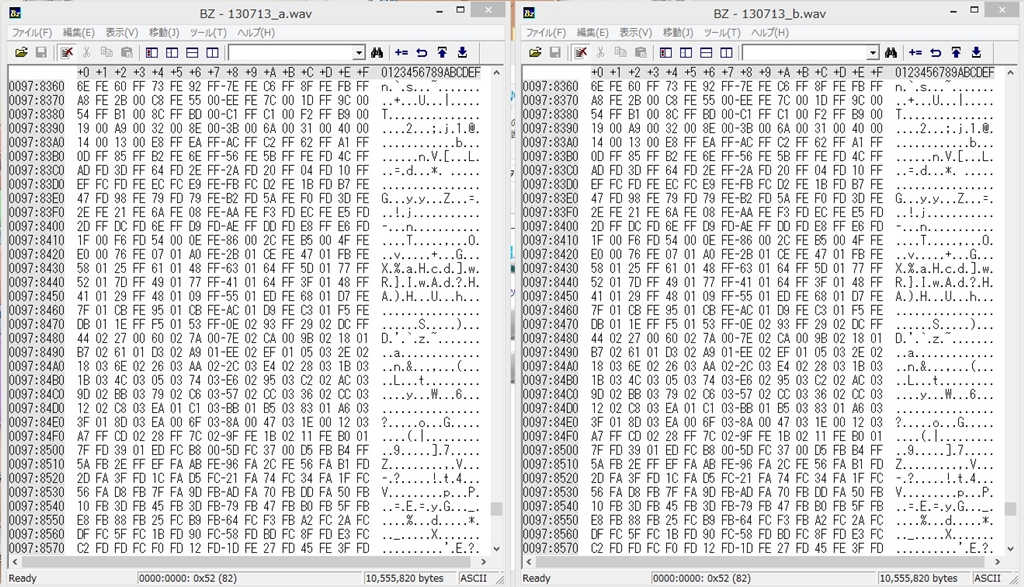Expand the search dropdown in 130713_b.wav window
The image size is (1024, 587).
(872, 52)
